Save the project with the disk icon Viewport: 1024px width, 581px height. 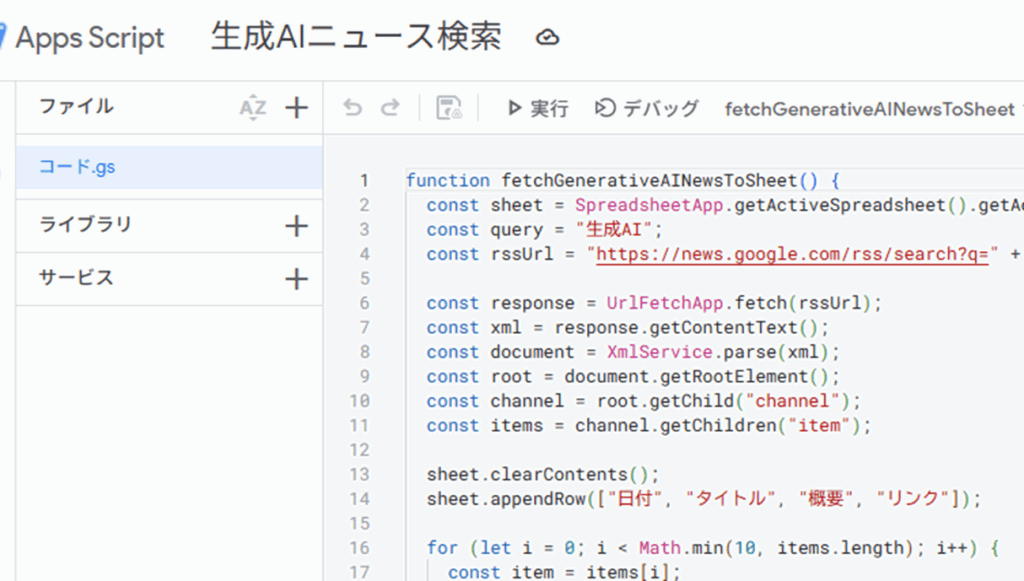click(x=449, y=108)
